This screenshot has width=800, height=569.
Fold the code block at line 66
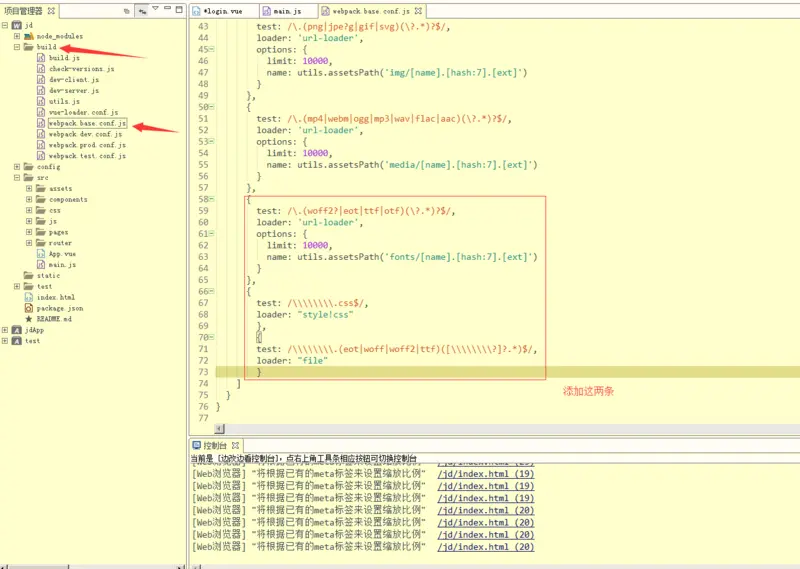click(x=212, y=291)
